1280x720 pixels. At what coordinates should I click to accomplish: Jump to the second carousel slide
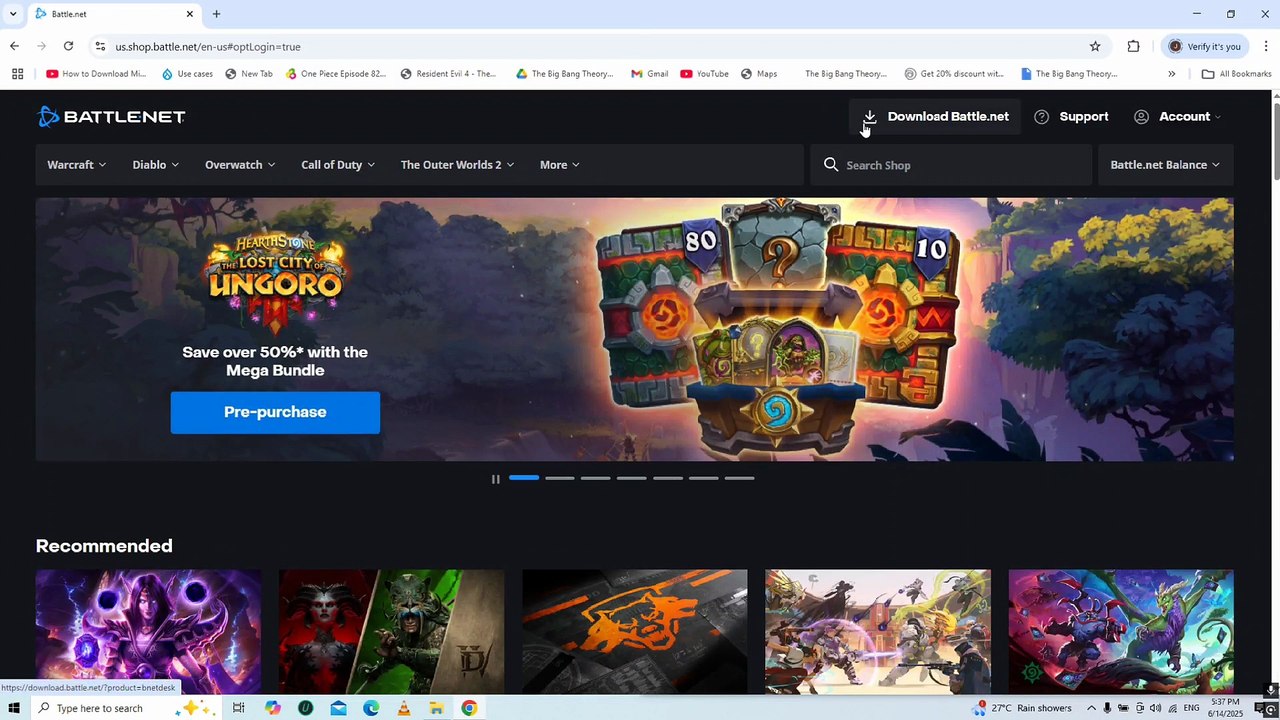pos(560,478)
